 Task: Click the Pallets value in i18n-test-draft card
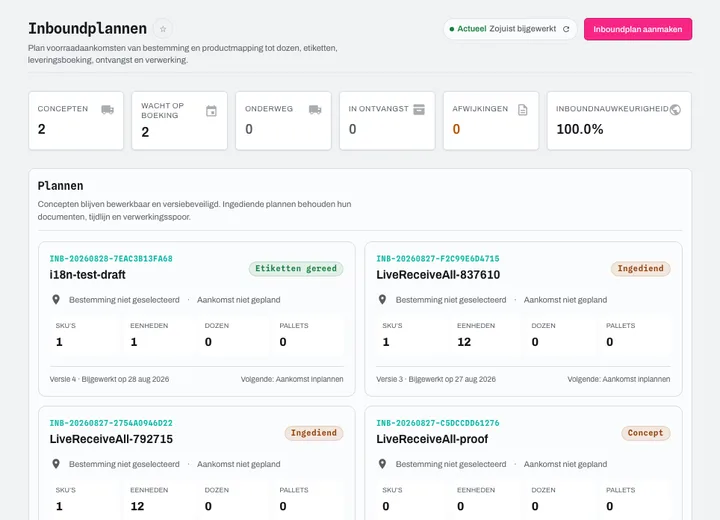pyautogui.click(x=283, y=342)
